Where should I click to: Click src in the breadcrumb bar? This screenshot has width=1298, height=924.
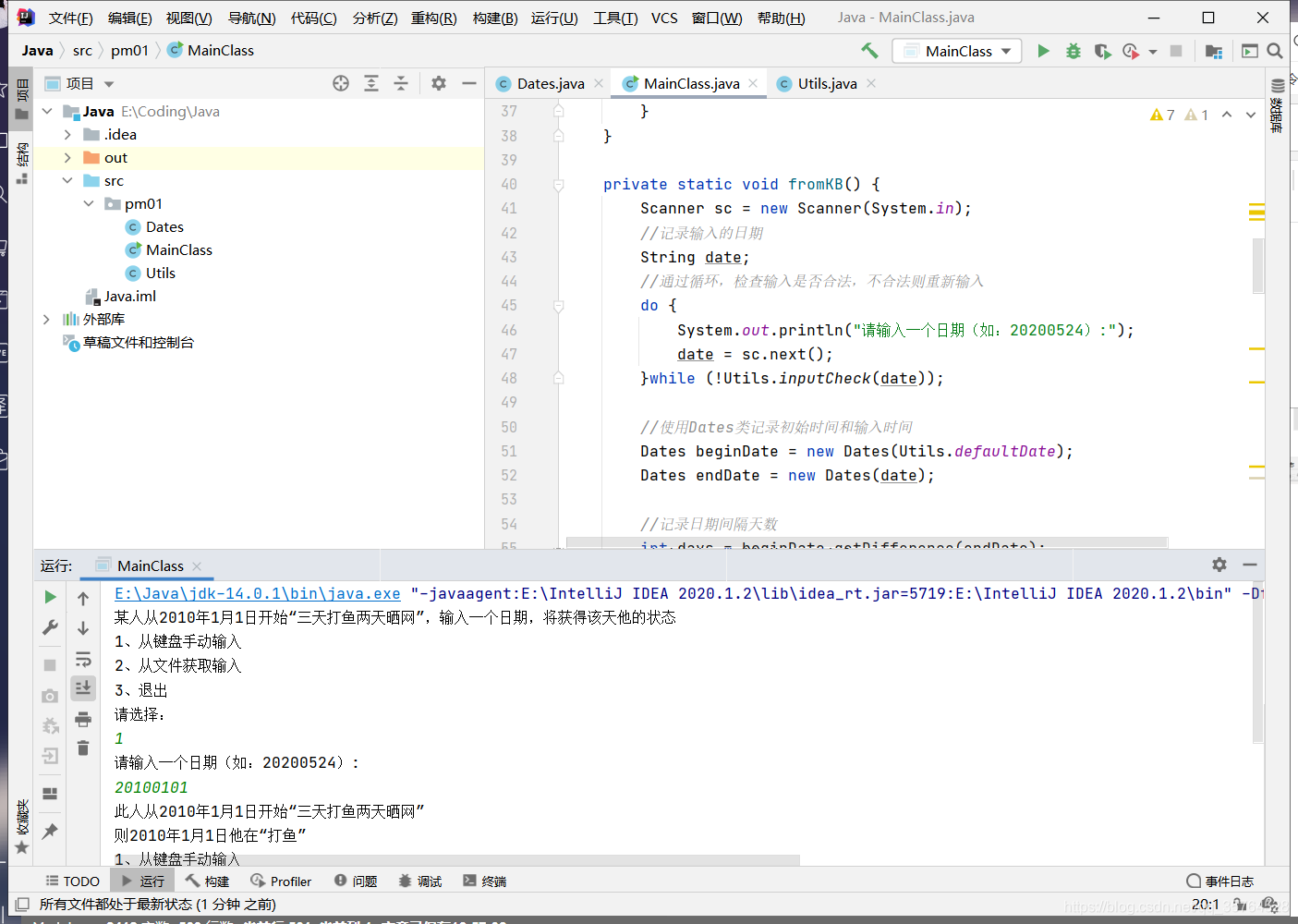pos(83,51)
